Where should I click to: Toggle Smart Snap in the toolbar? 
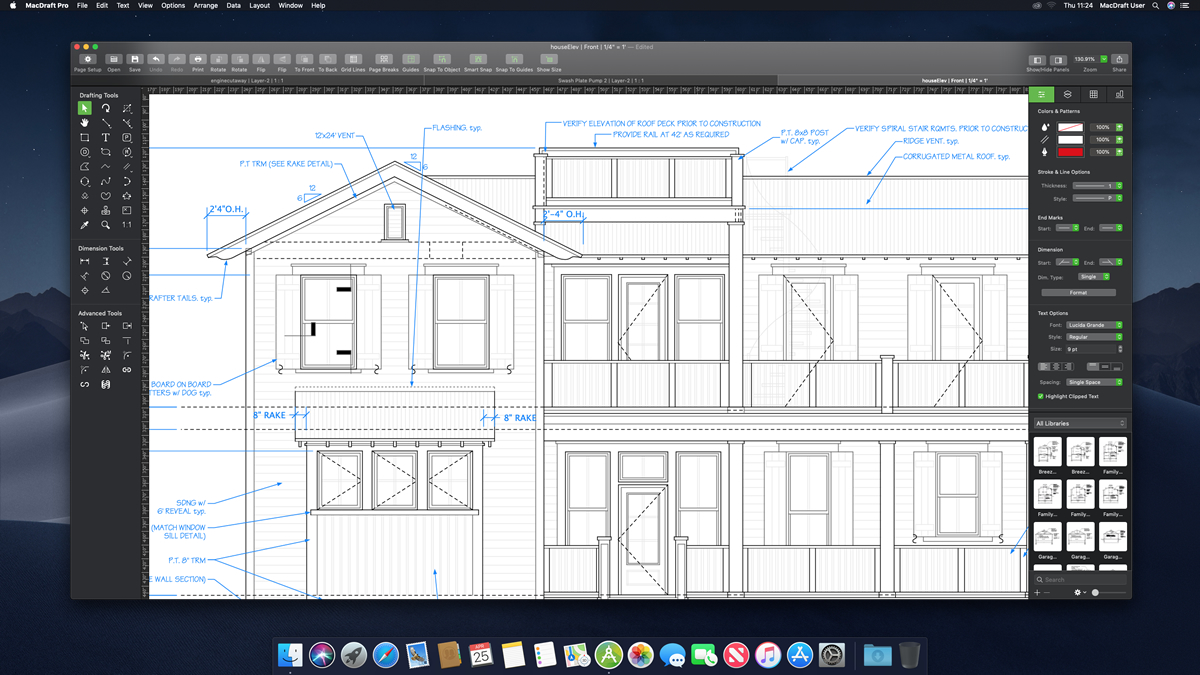coord(478,59)
